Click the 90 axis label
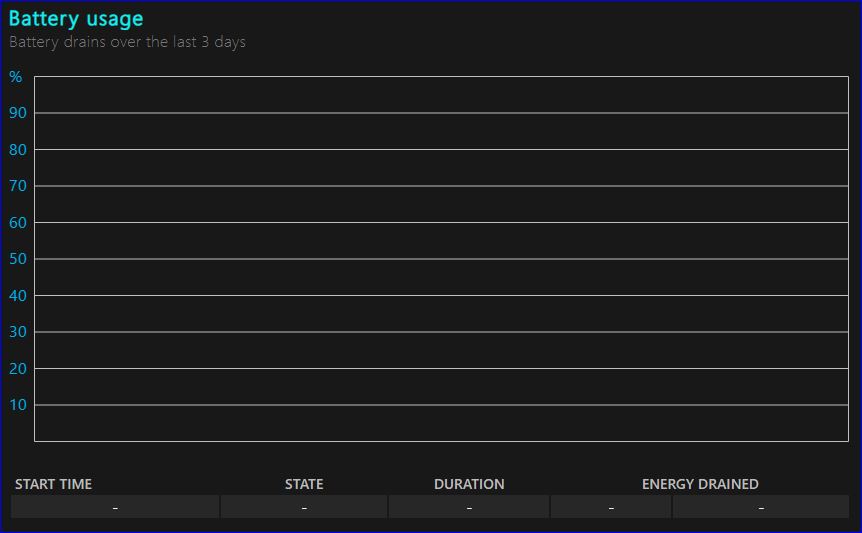This screenshot has height=533, width=862. pyautogui.click(x=18, y=113)
